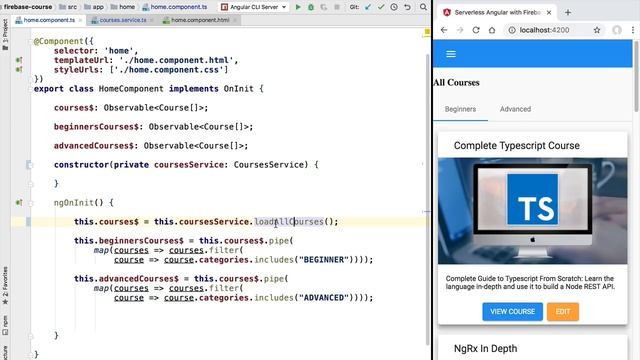Screen dimensions: 640x360
Task: Open the hamburger menu in app toolbar
Action: click(x=451, y=54)
